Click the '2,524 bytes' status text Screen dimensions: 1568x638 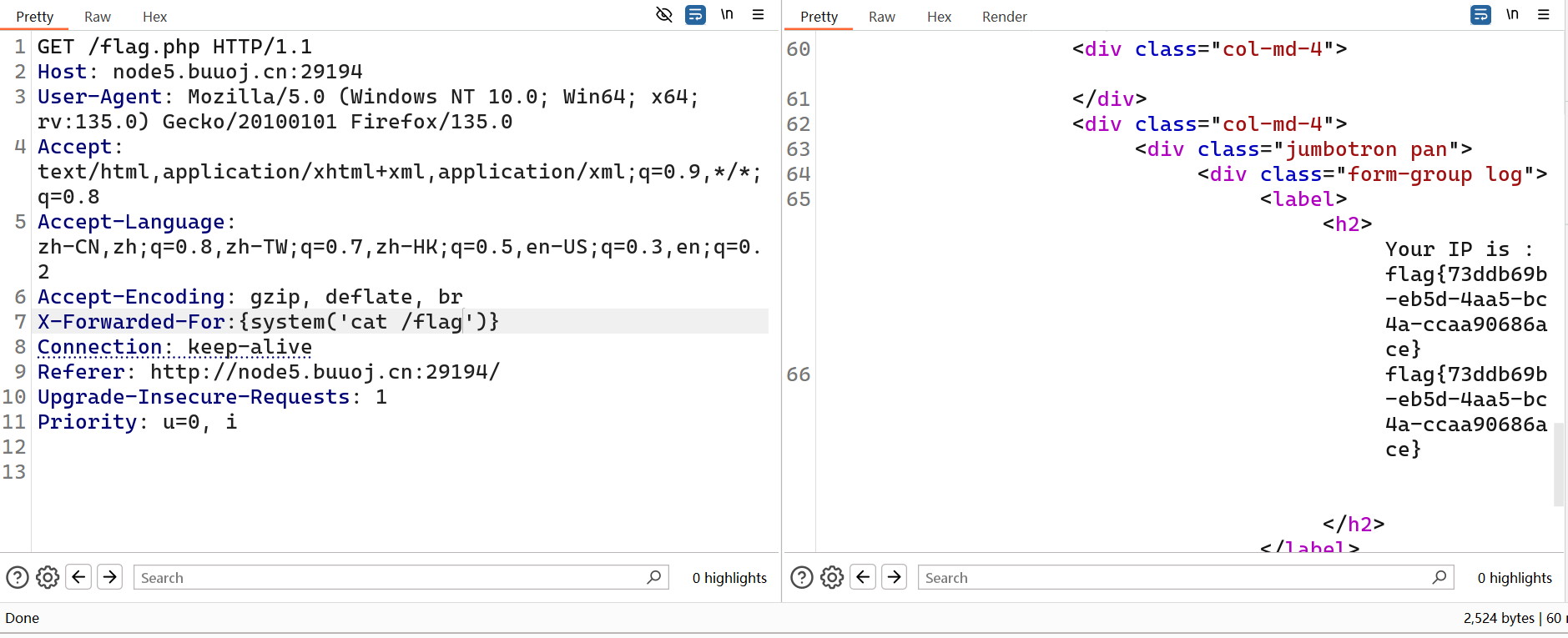1499,618
